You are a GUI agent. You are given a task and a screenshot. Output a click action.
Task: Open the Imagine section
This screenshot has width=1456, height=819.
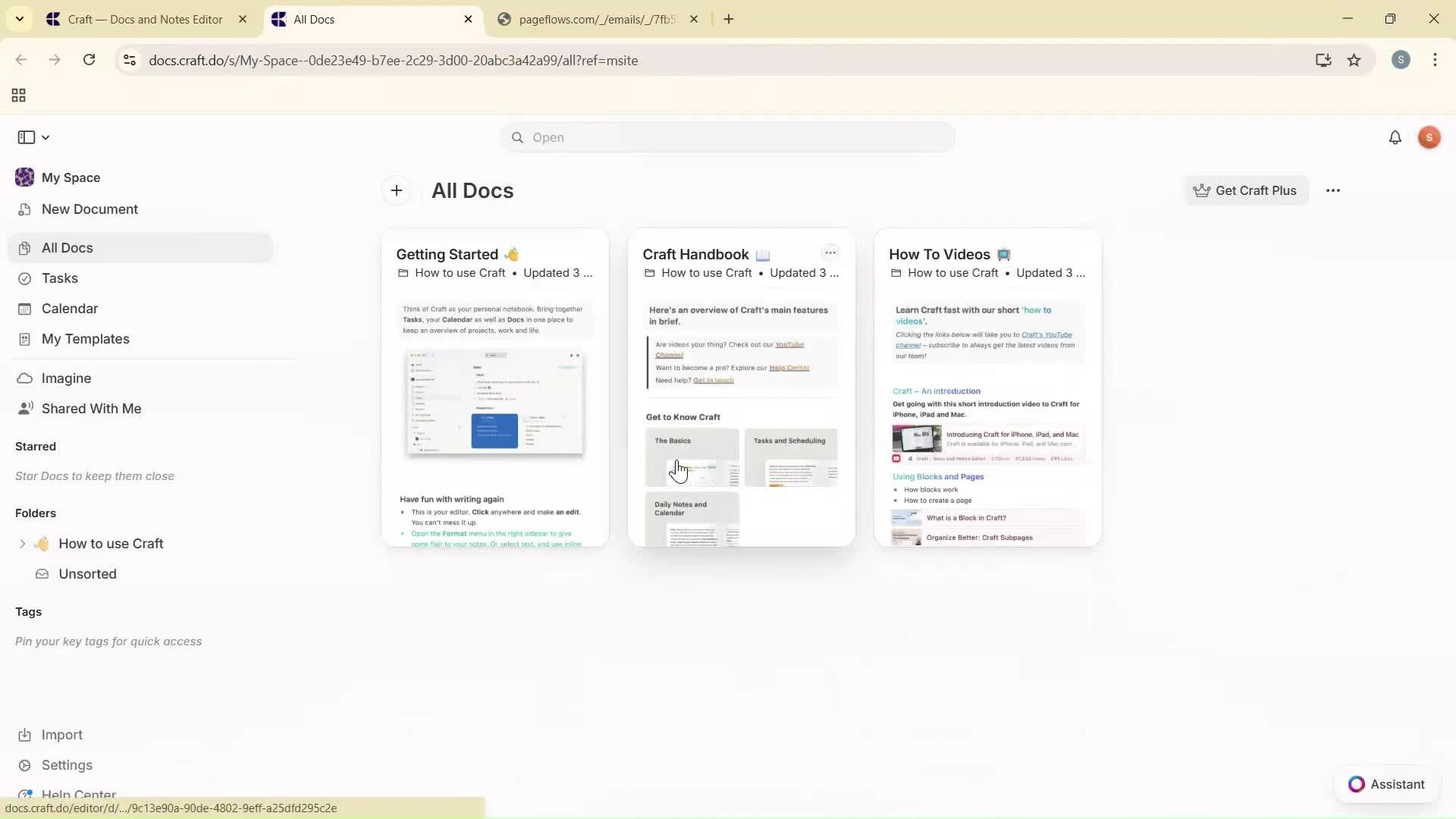click(x=67, y=378)
